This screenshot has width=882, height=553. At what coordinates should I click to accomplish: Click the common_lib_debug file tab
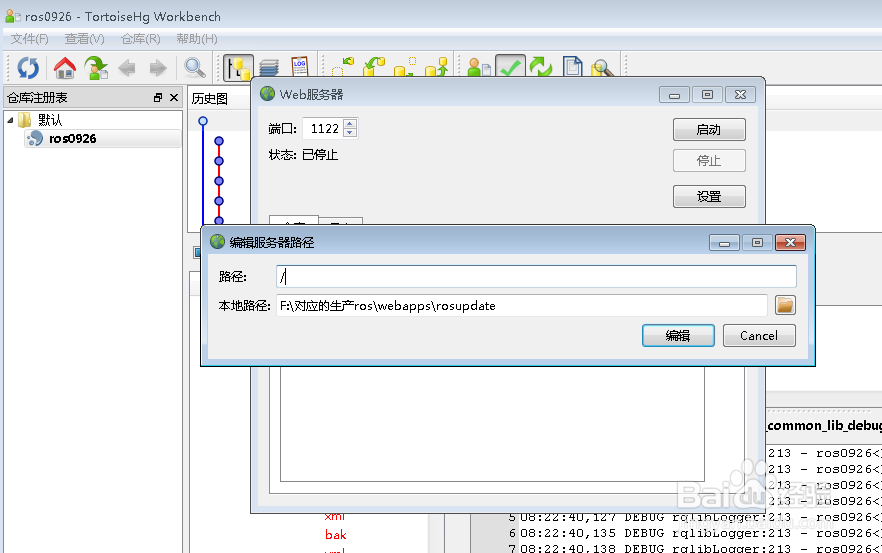point(824,425)
